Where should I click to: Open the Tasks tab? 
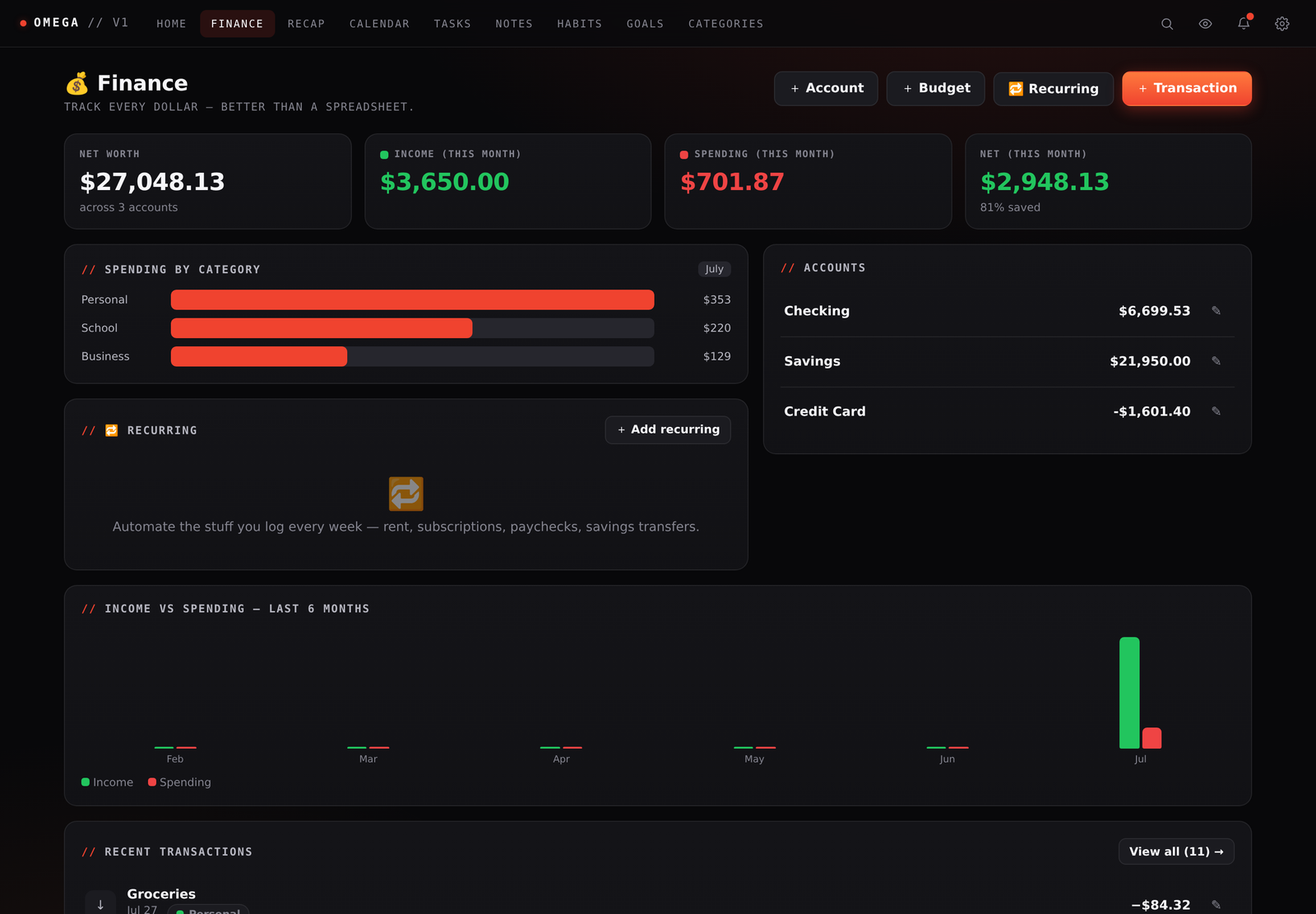(452, 24)
